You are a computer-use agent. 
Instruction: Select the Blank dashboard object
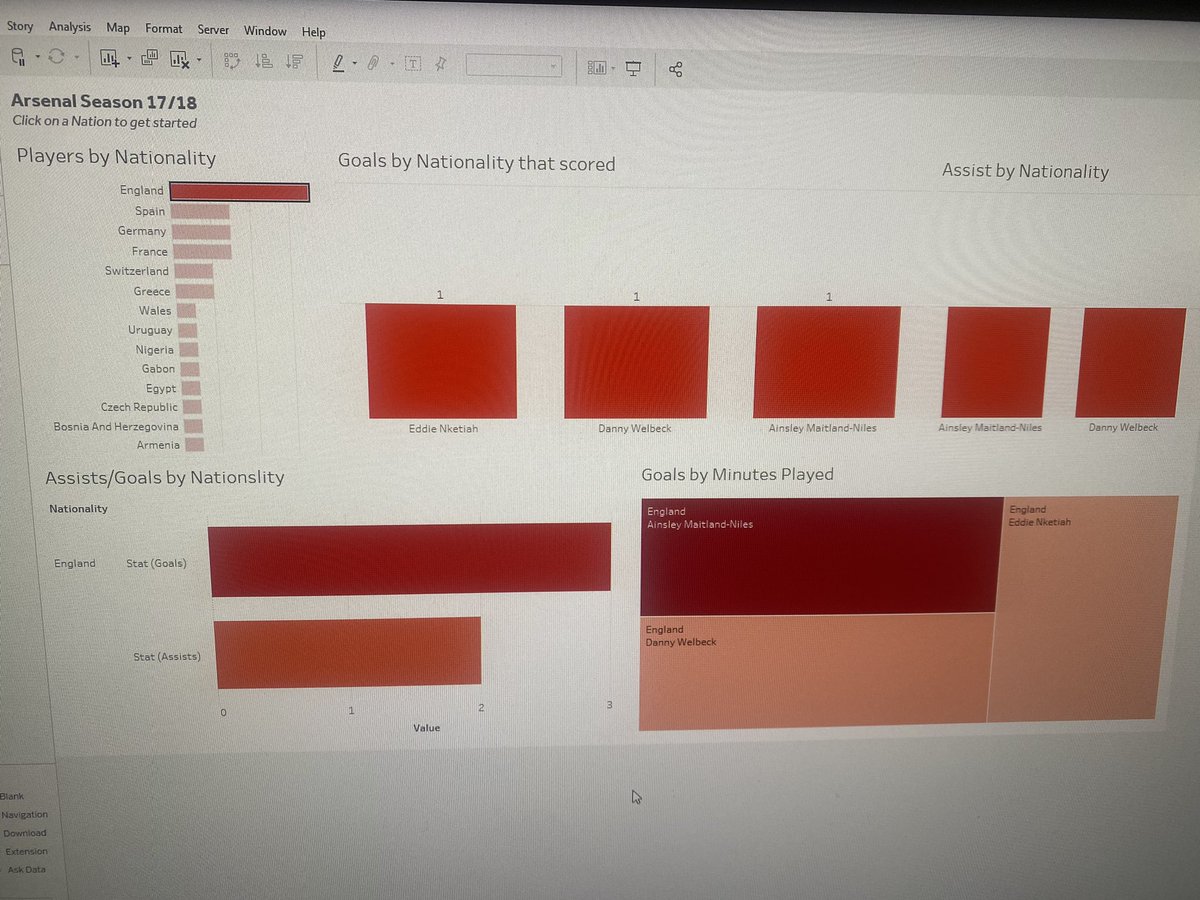pos(12,796)
